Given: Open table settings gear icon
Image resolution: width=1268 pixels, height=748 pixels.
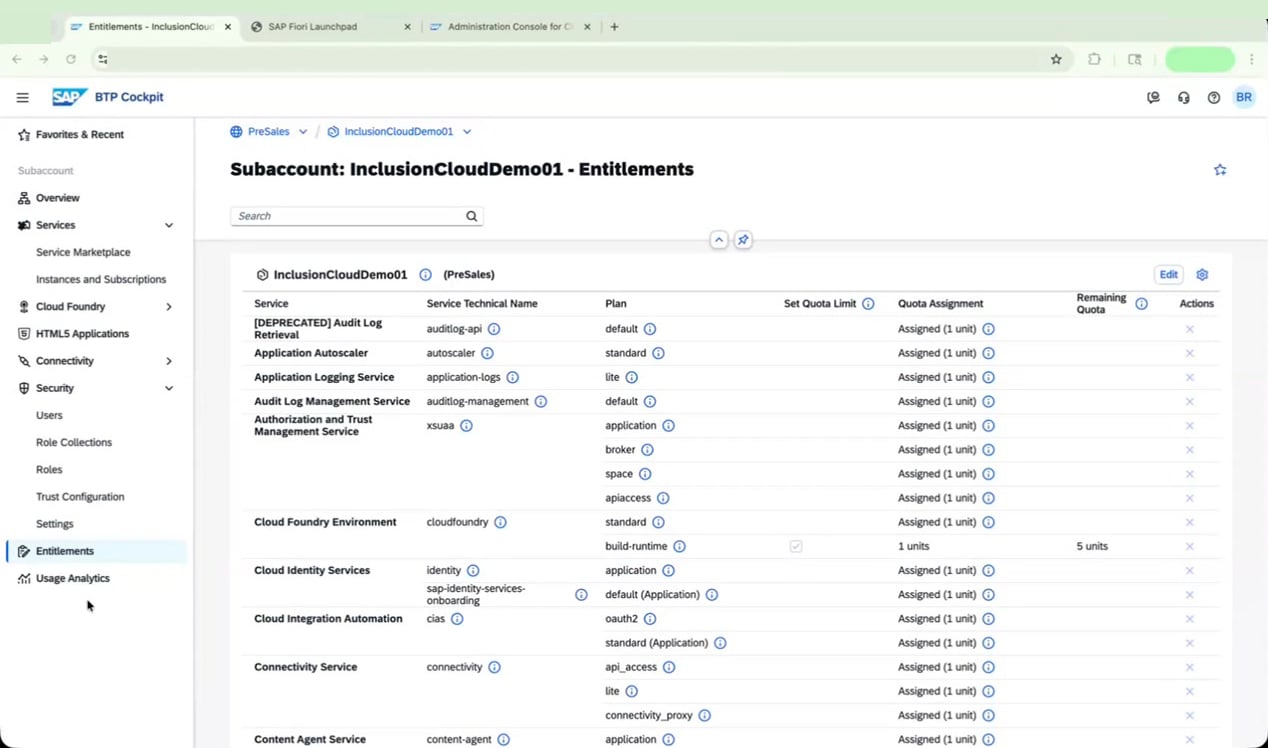Looking at the screenshot, I should 1203,274.
